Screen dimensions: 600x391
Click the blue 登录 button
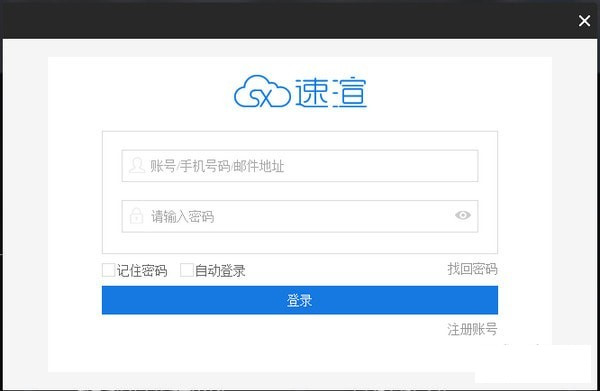(300, 300)
